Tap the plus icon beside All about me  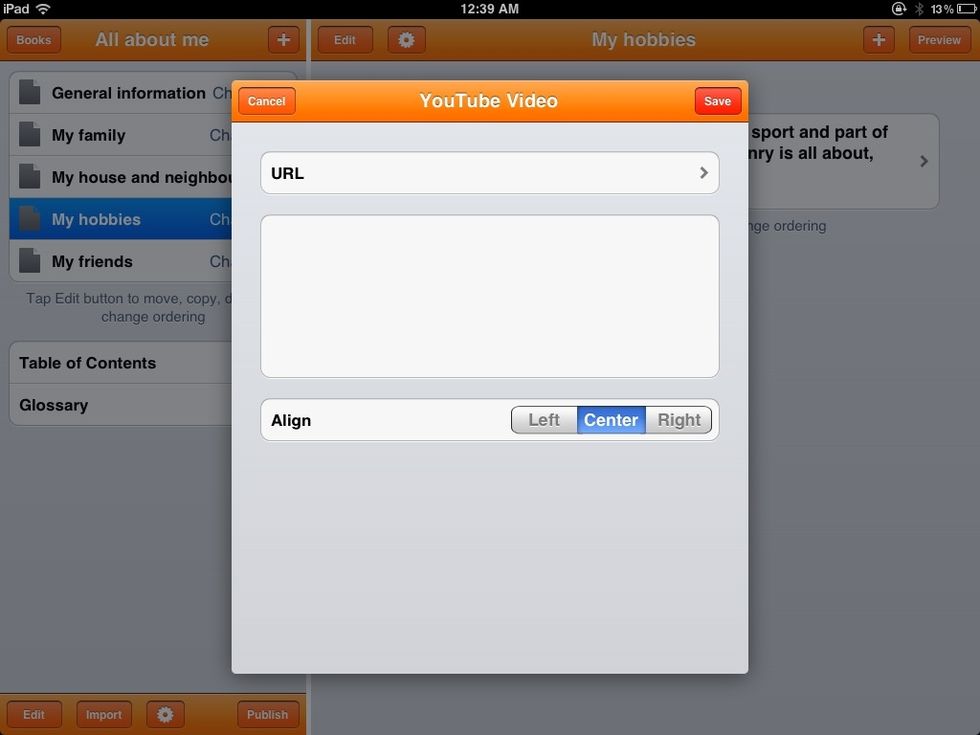coord(283,39)
